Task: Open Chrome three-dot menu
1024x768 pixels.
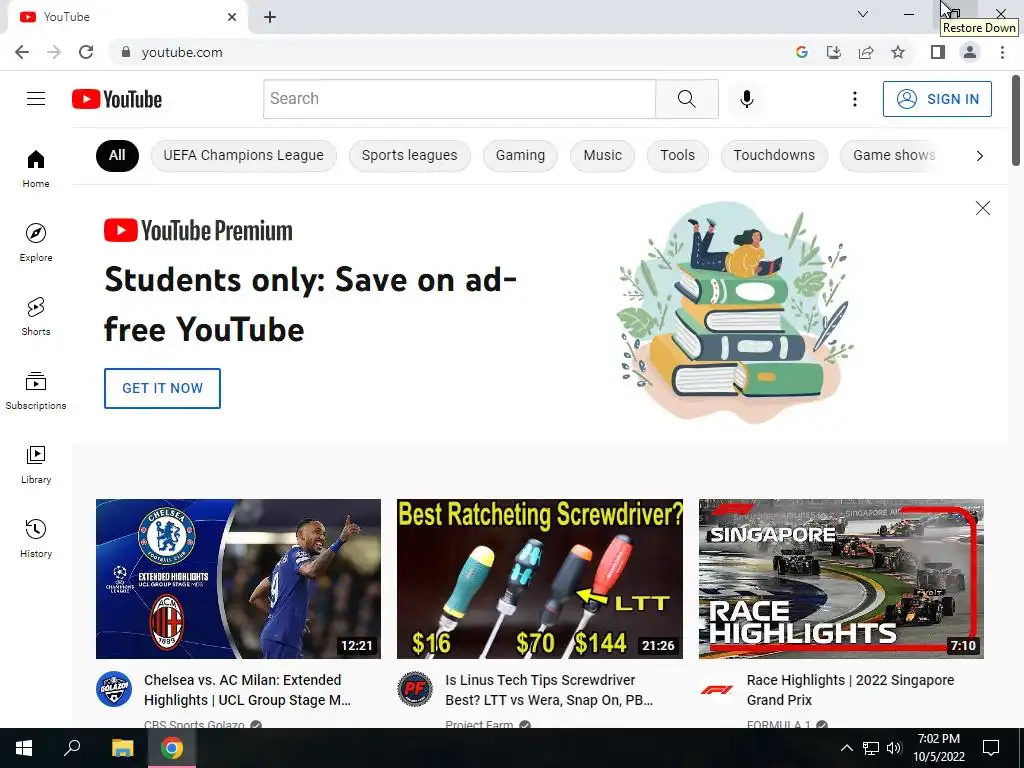Action: (1002, 52)
